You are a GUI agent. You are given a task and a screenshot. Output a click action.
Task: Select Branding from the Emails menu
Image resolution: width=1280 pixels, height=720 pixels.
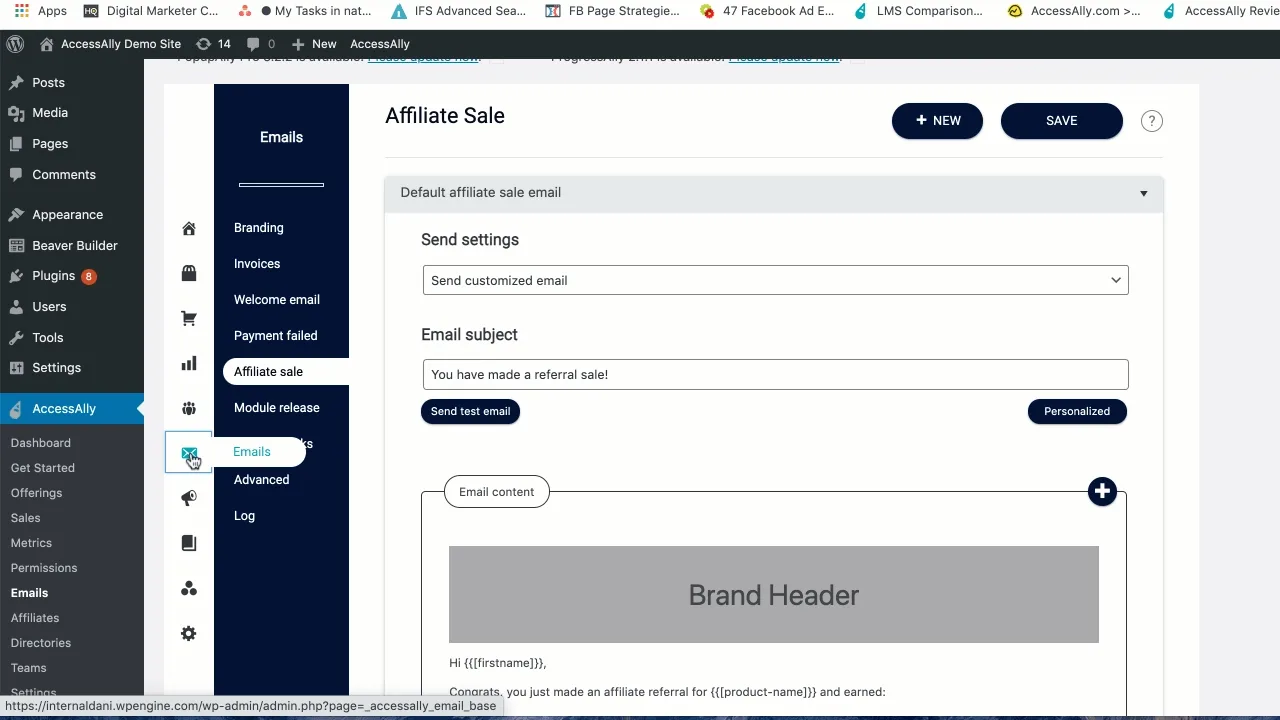(258, 227)
